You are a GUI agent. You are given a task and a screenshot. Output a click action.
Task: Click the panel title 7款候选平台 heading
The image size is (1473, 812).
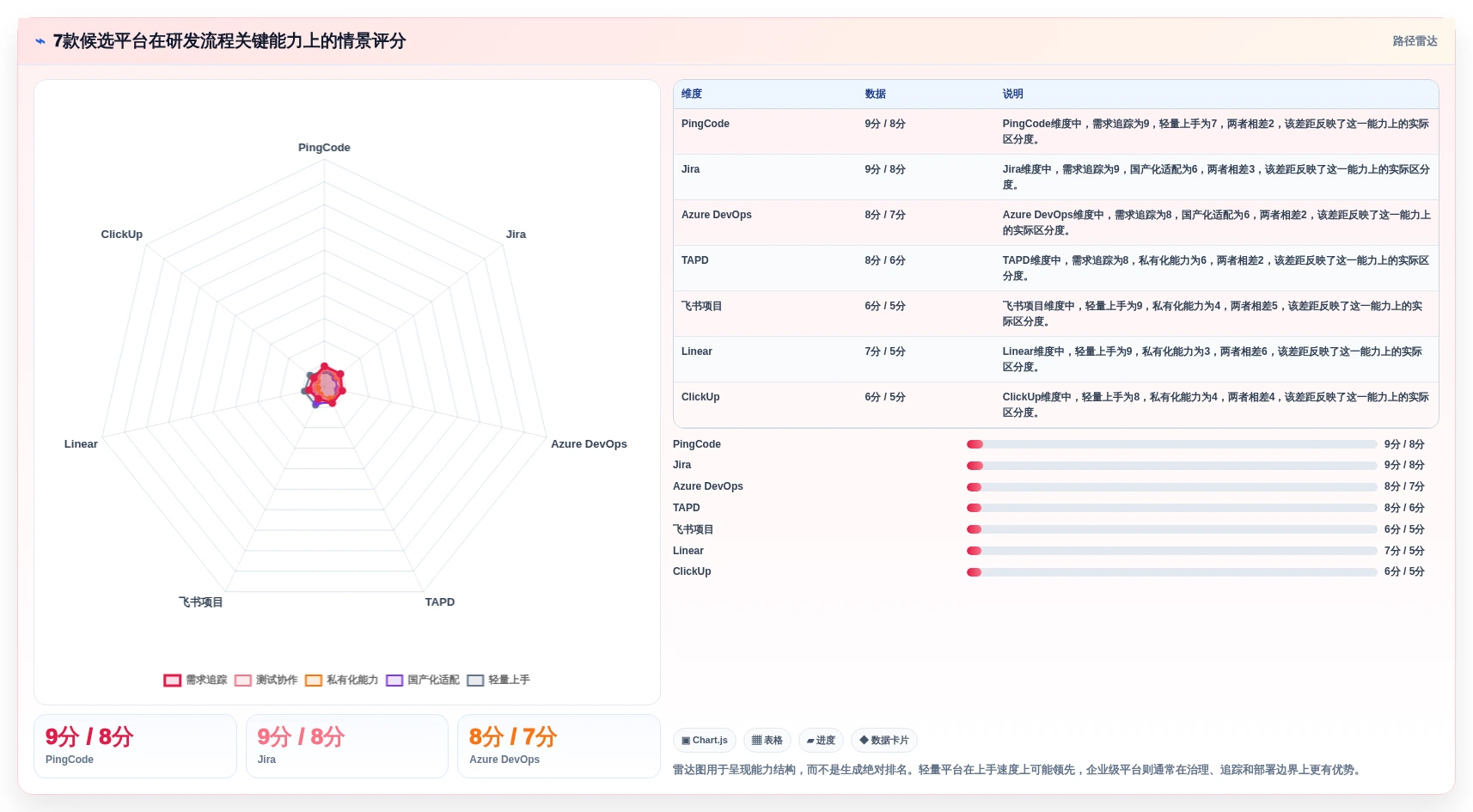(229, 41)
